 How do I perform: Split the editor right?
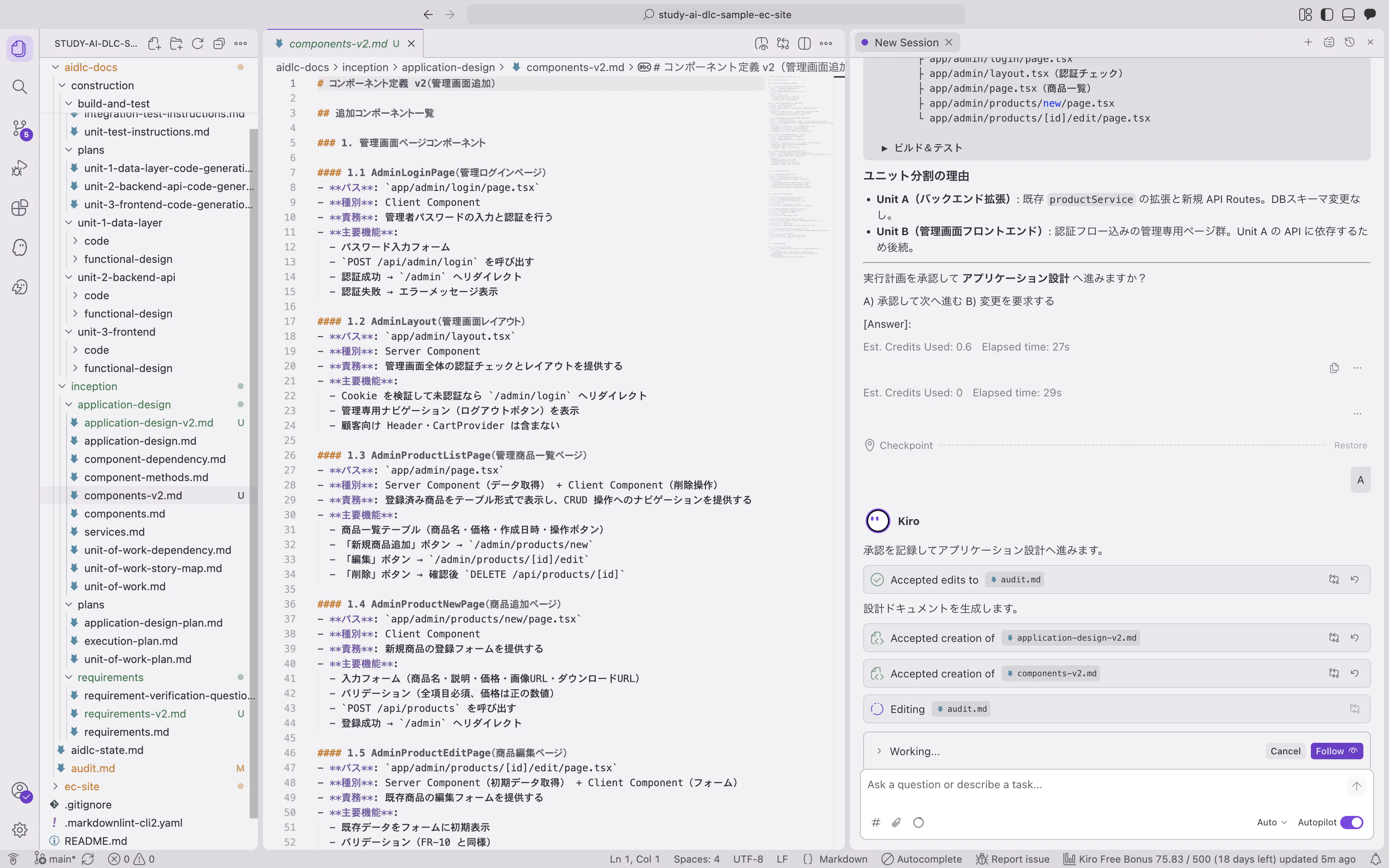click(804, 44)
